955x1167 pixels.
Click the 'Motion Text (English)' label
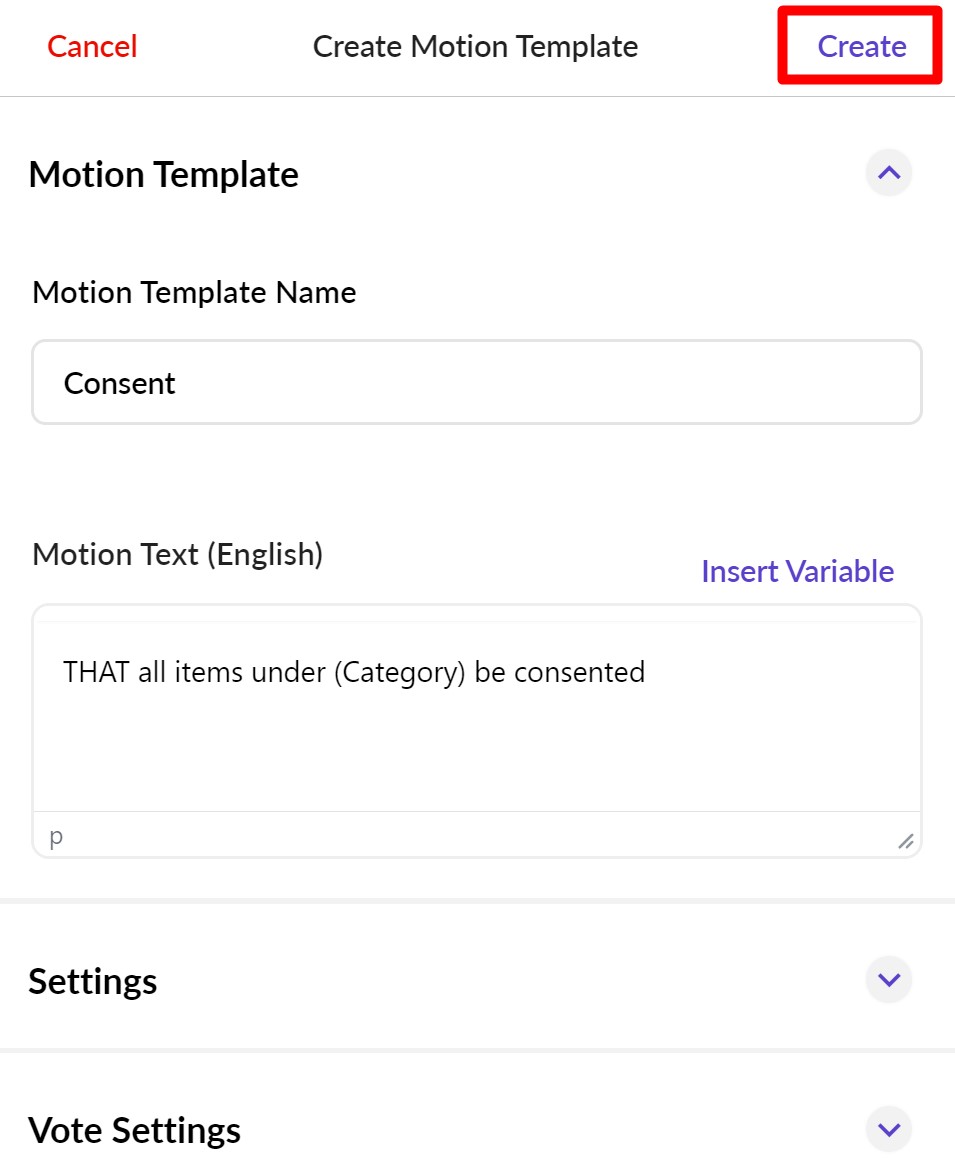pos(177,554)
